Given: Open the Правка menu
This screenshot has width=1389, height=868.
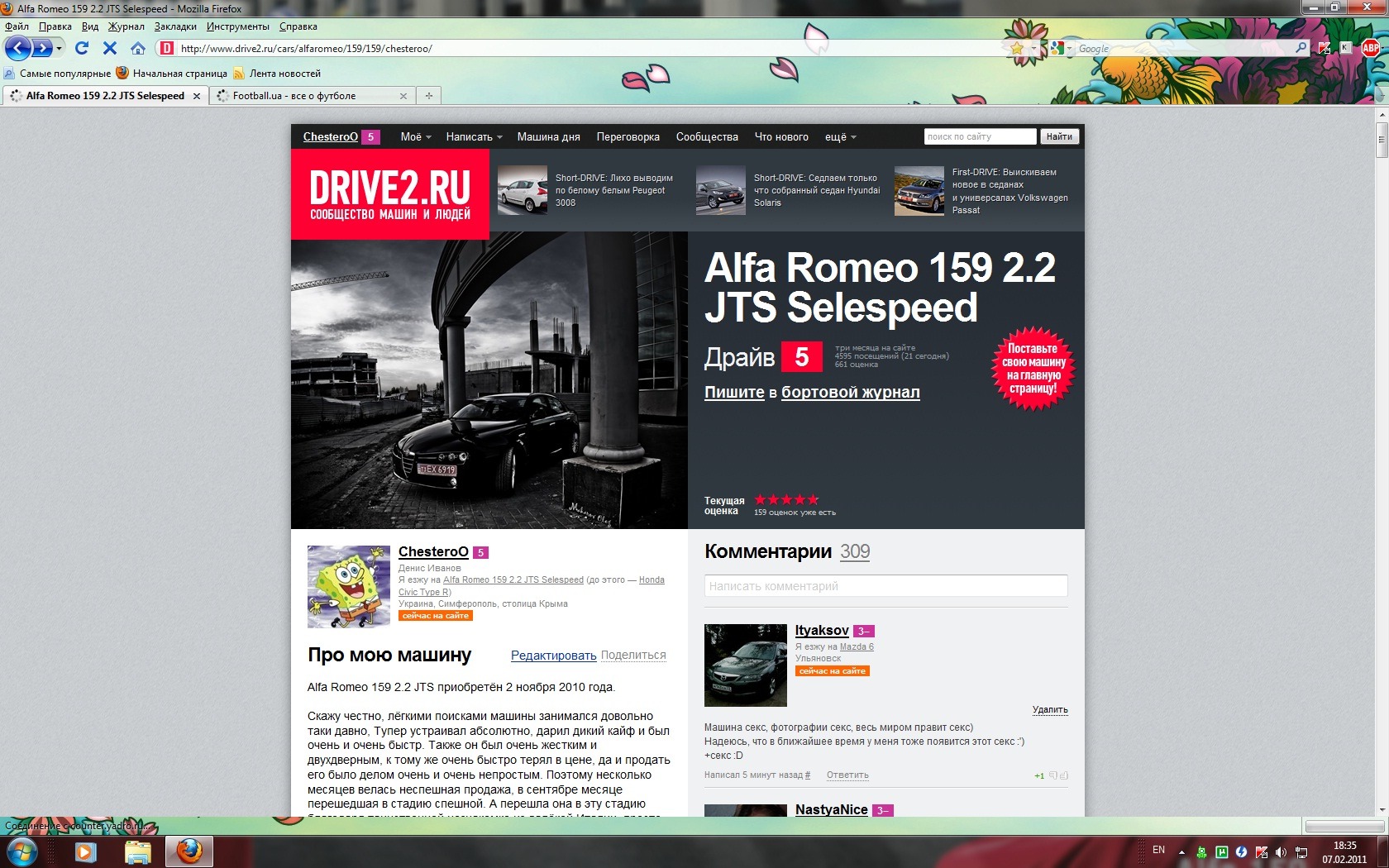Looking at the screenshot, I should [55, 26].
